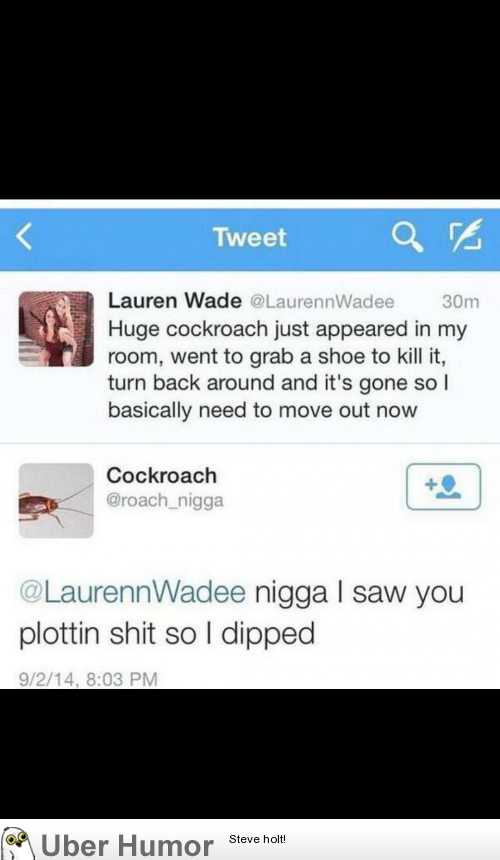The image size is (500, 860).
Task: Open the Lauren Wade display name
Action: [174, 301]
